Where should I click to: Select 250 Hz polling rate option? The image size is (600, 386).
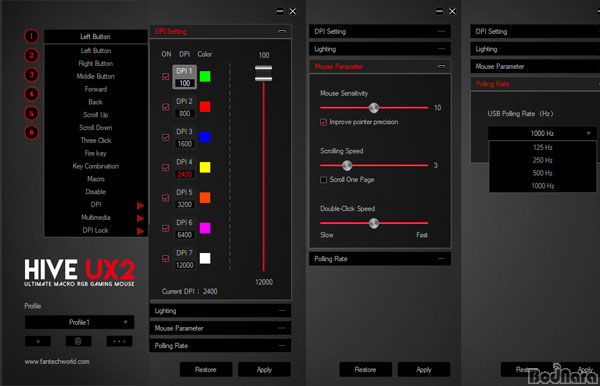click(x=542, y=160)
